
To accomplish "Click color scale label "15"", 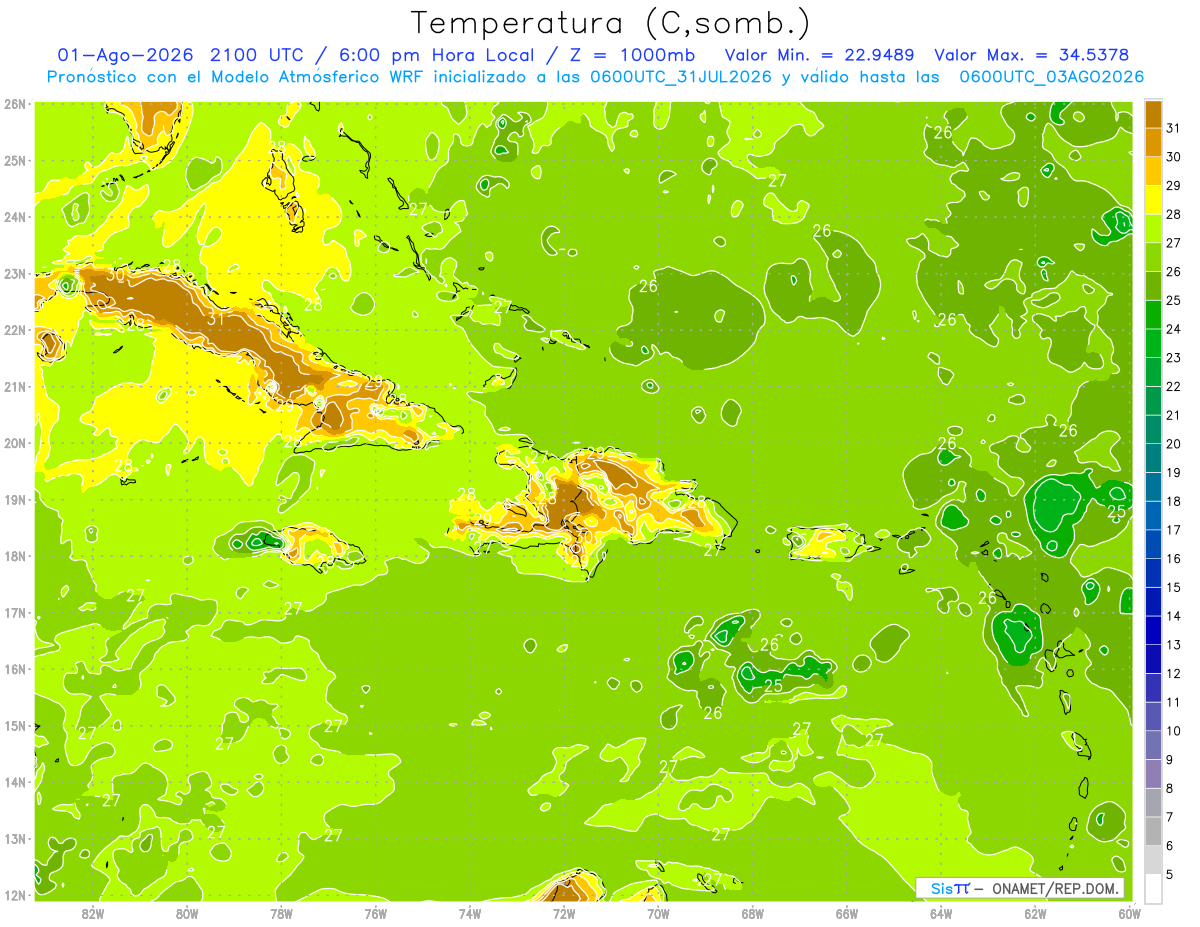I will click(1174, 587).
